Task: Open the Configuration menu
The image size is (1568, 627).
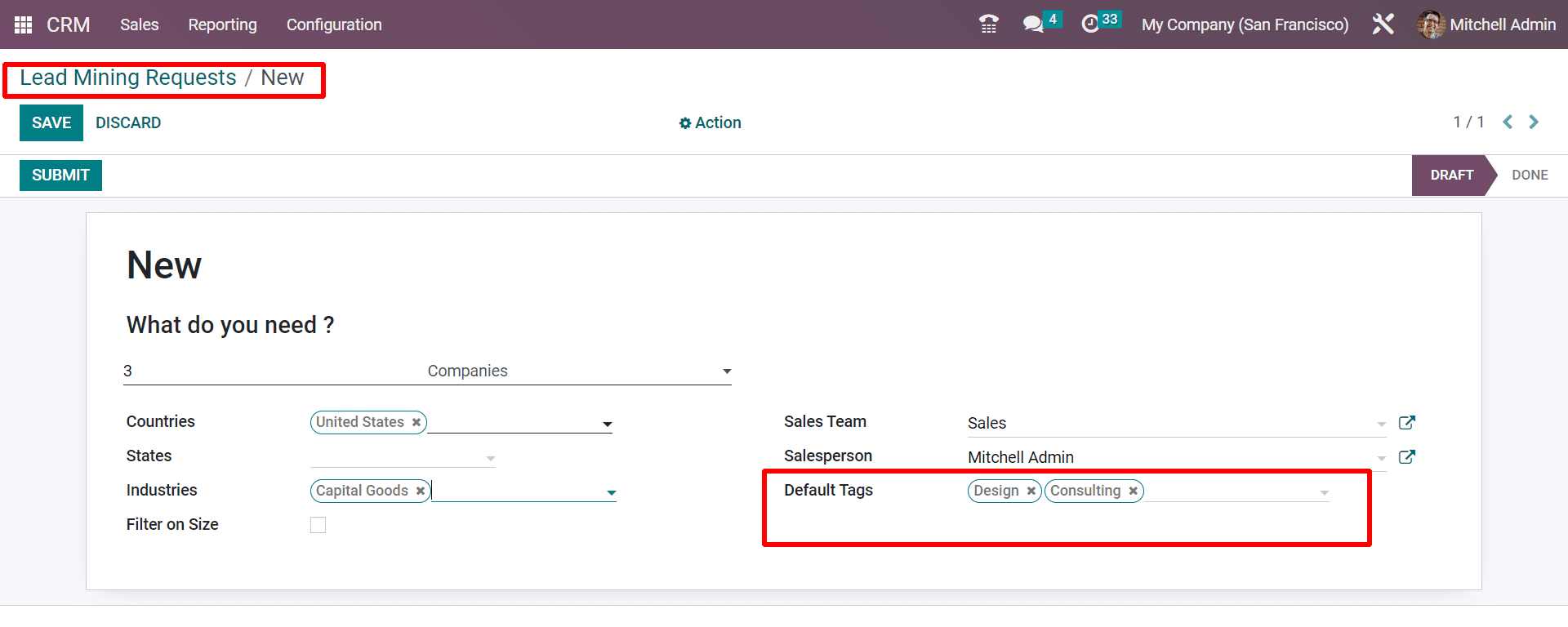Action: [334, 24]
